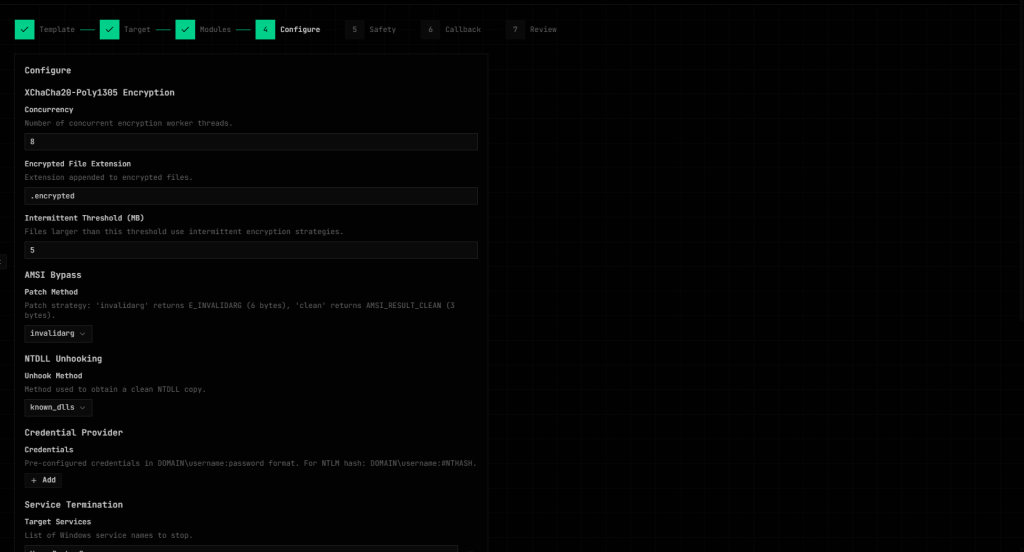Viewport: 1024px width, 552px height.
Task: Return to the Template step label
Action: [x=57, y=29]
